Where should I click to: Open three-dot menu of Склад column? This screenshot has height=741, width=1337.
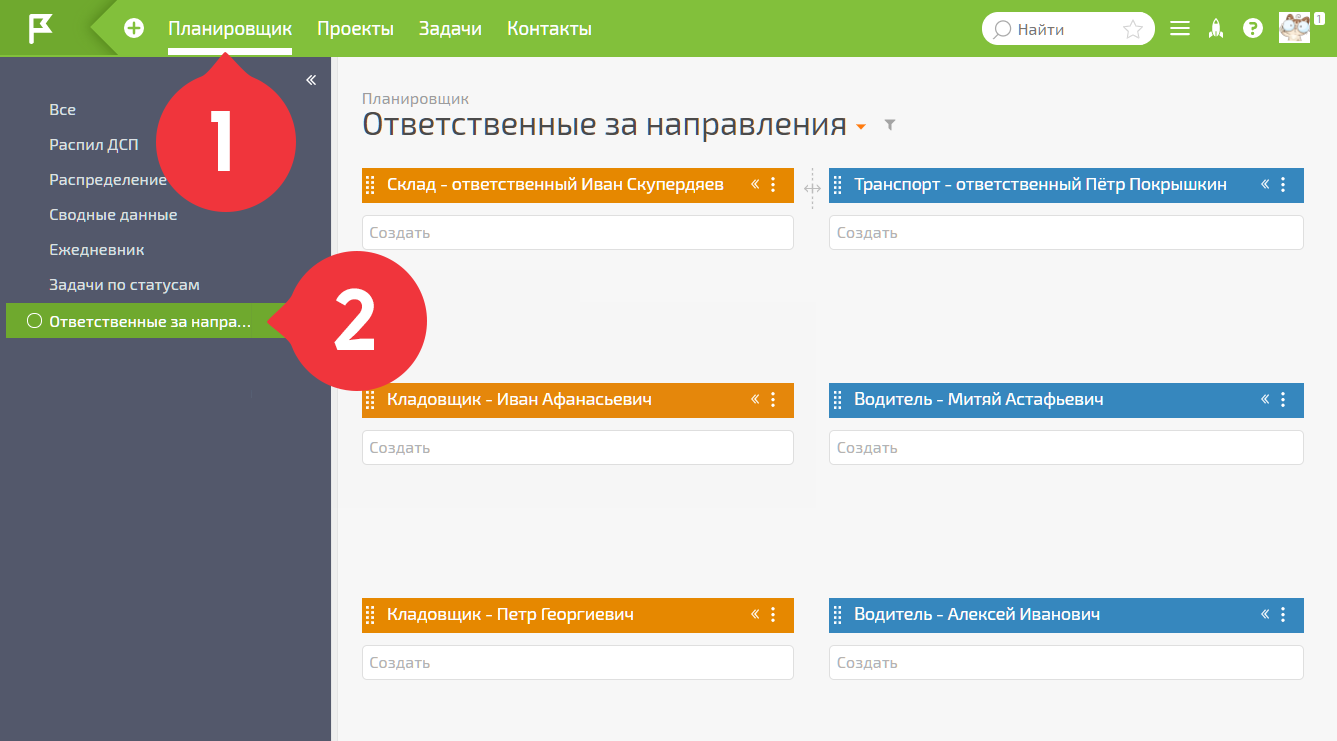point(773,185)
